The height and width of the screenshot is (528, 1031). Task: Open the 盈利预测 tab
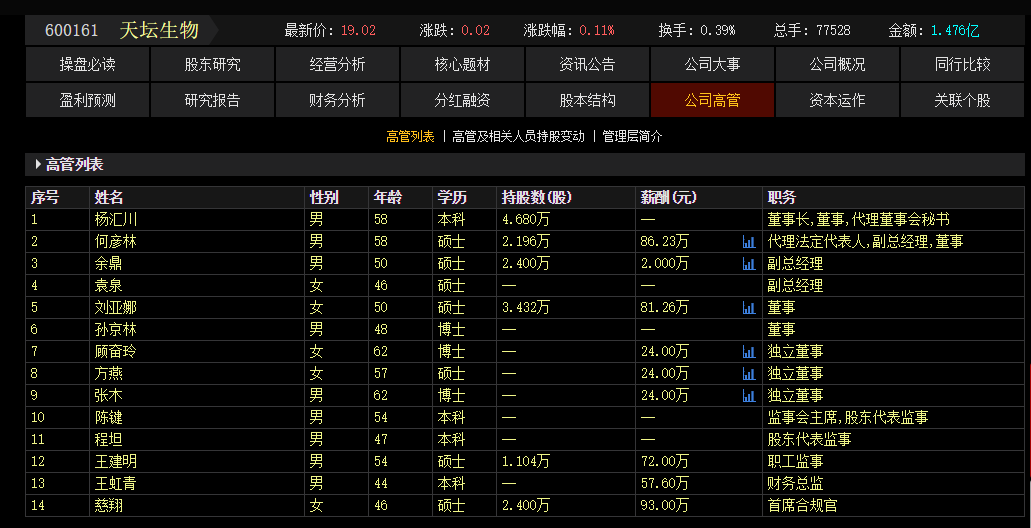[x=87, y=100]
